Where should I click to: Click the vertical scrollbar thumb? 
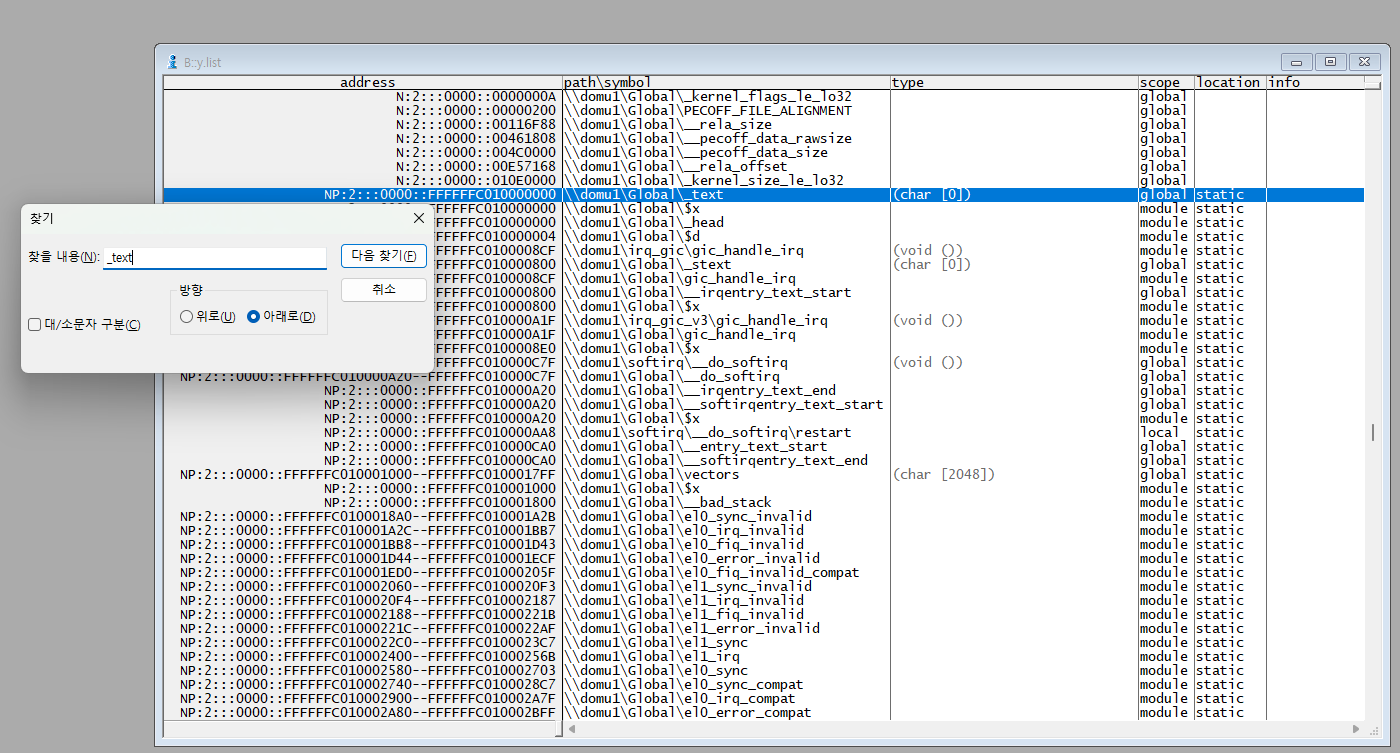(1372, 432)
